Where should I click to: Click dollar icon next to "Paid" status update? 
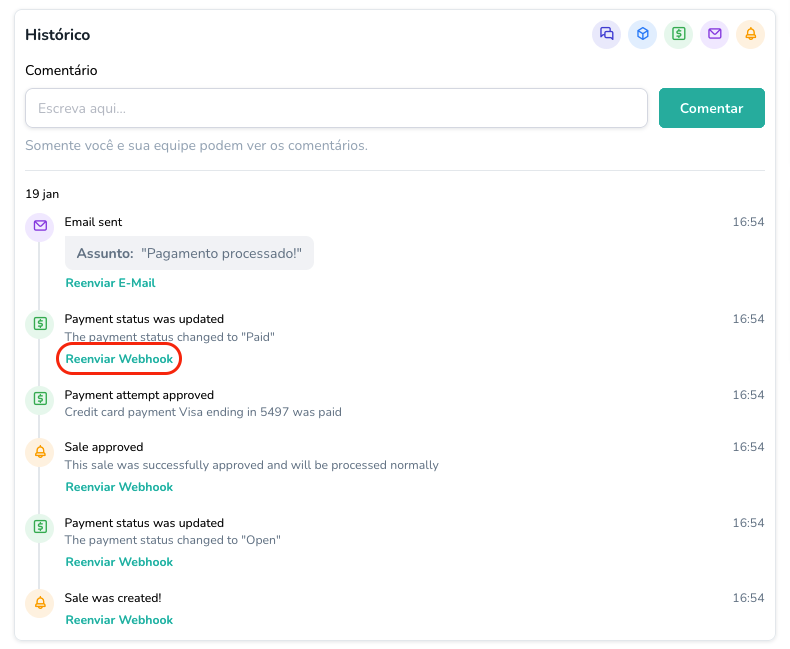pyautogui.click(x=40, y=323)
